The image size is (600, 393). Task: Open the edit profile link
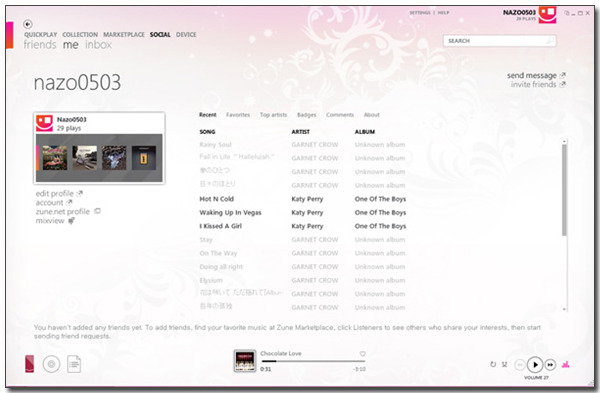click(x=55, y=194)
